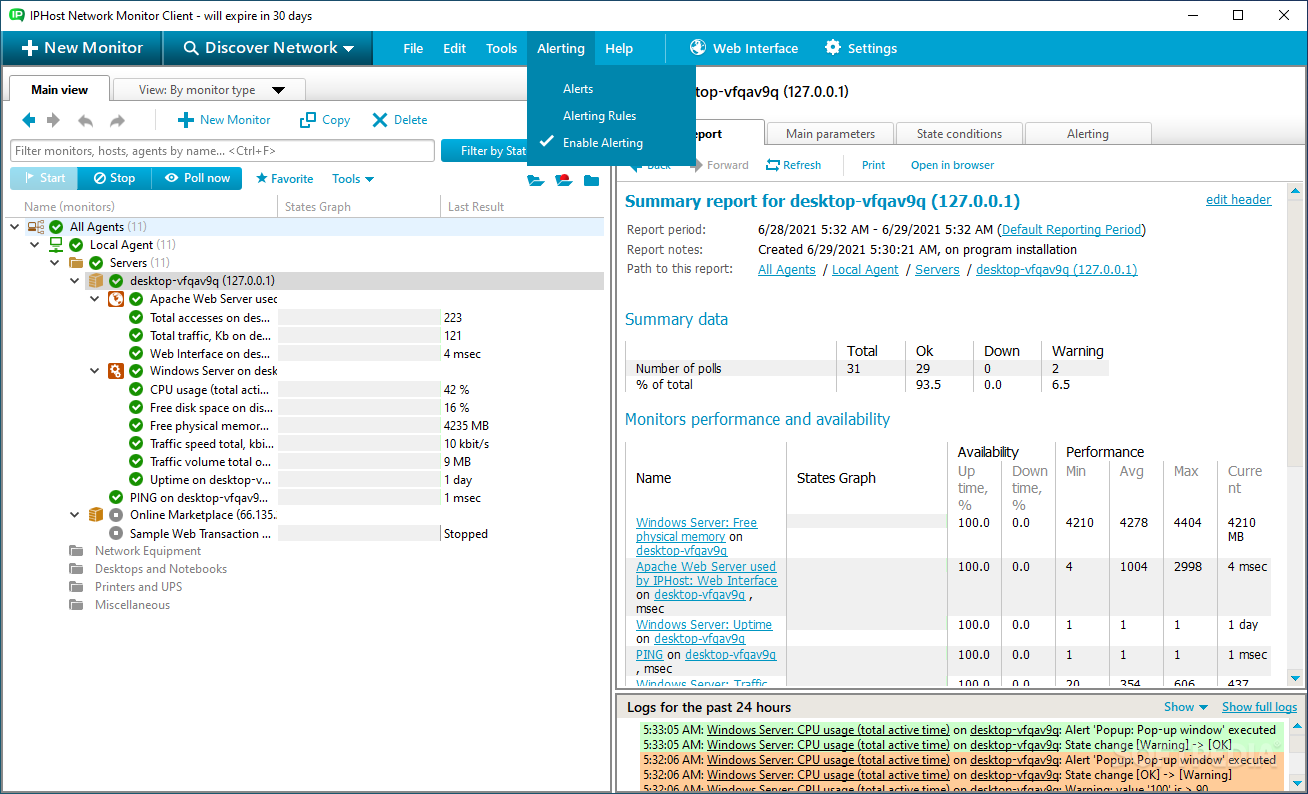Select the PING on desktop-vfqav9 monitor

pos(199,497)
